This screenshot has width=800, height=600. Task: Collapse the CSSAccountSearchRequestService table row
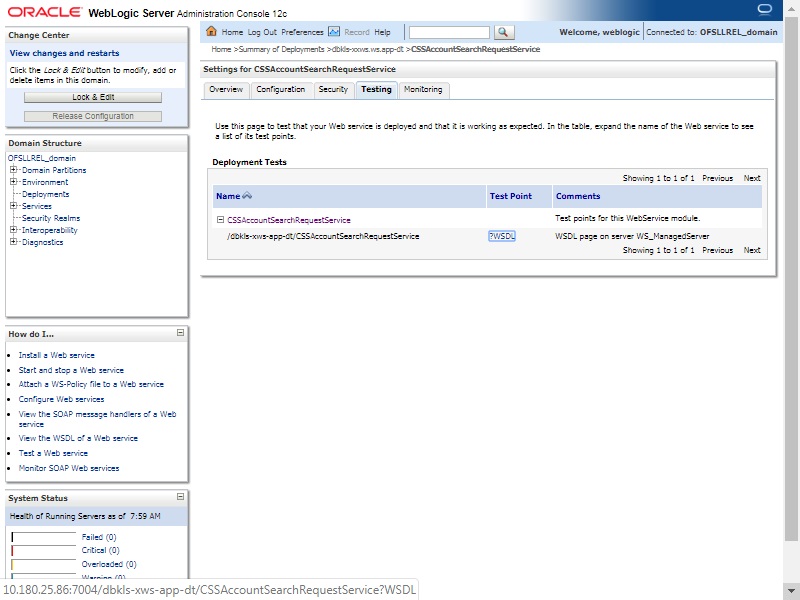click(x=220, y=220)
